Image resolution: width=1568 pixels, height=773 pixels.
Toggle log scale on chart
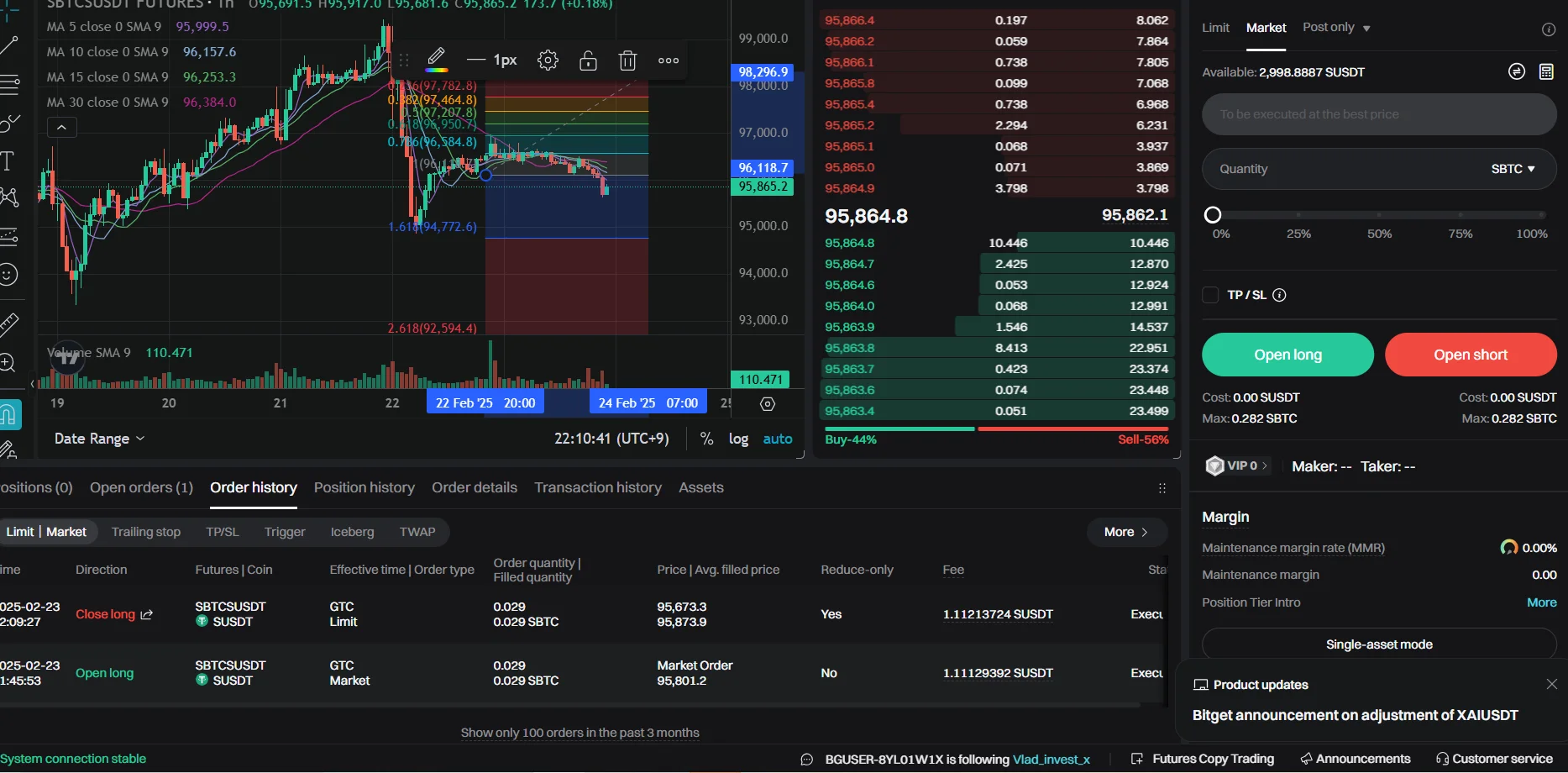738,439
